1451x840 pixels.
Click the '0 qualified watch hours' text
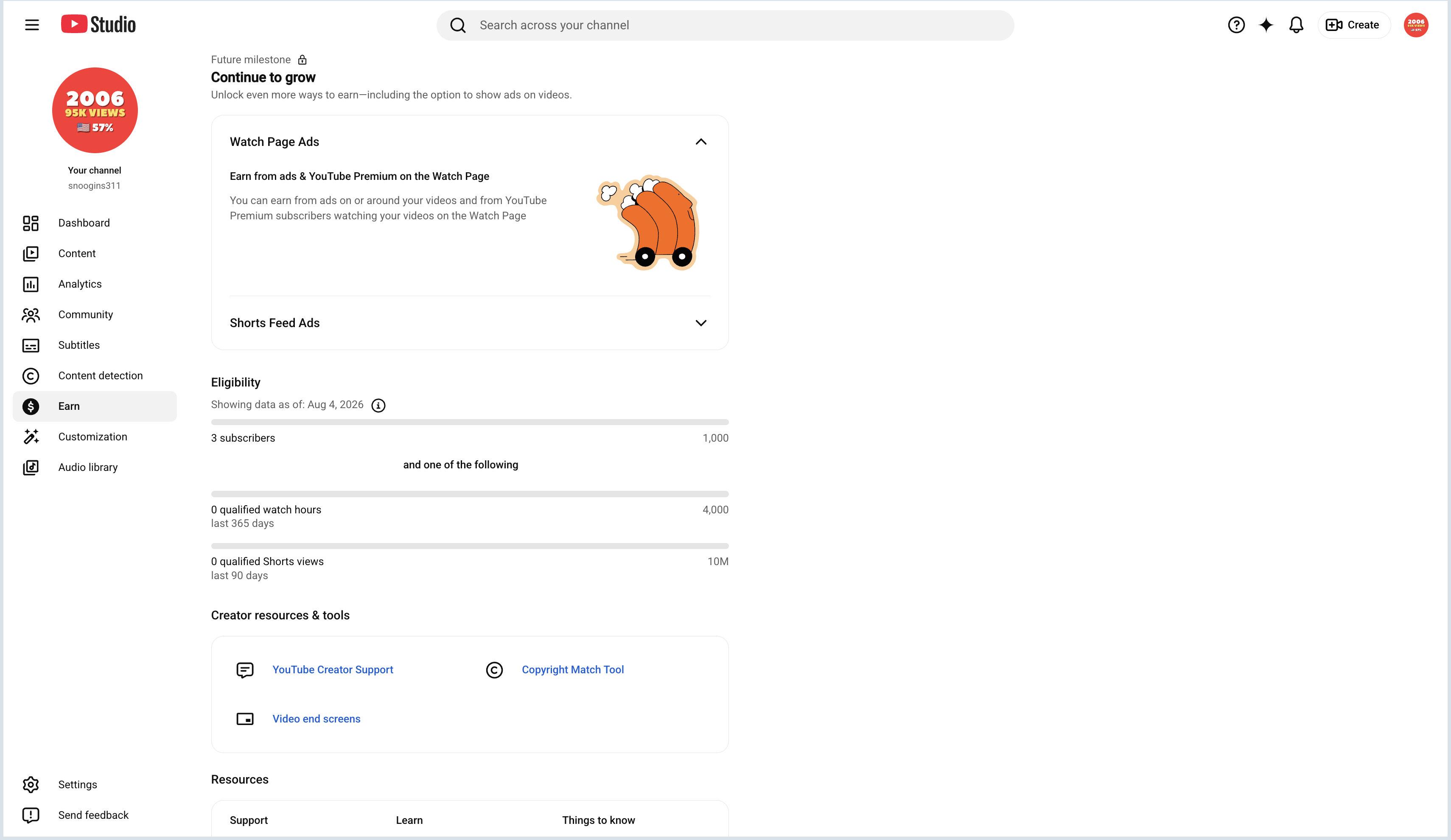[266, 510]
